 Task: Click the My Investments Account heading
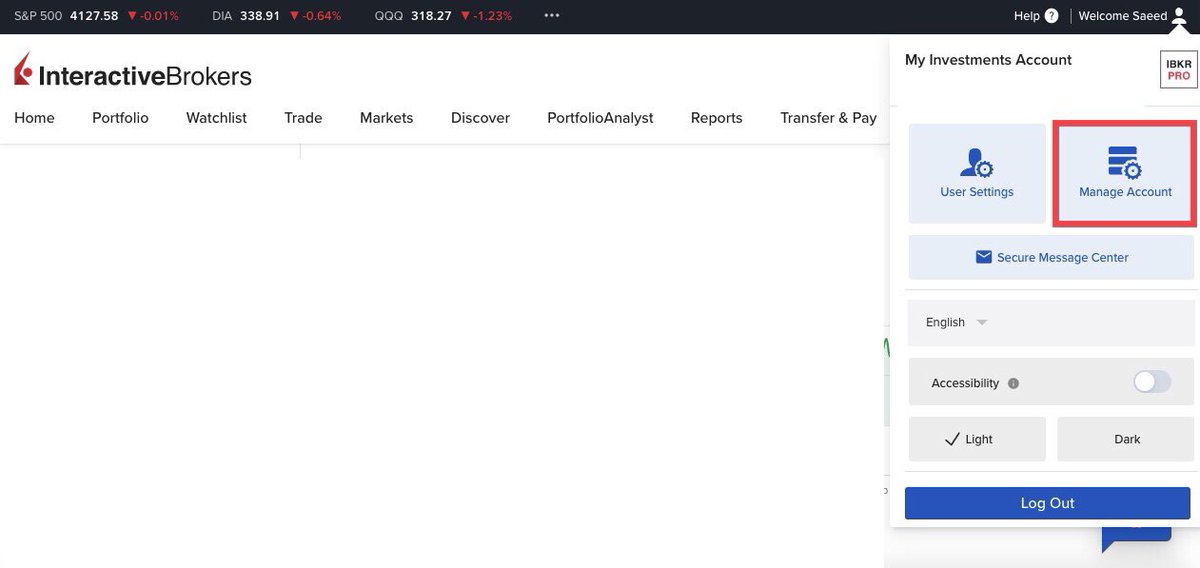click(x=988, y=60)
